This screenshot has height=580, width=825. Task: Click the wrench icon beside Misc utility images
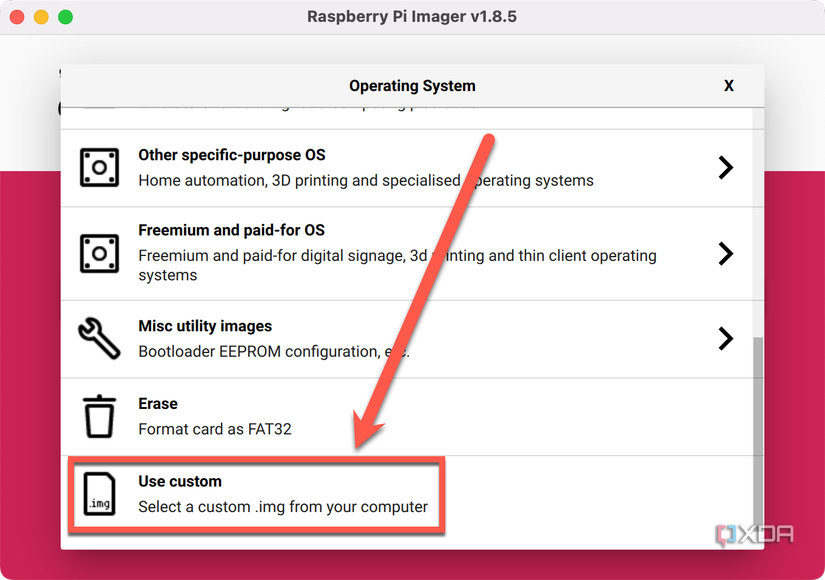pyautogui.click(x=99, y=338)
